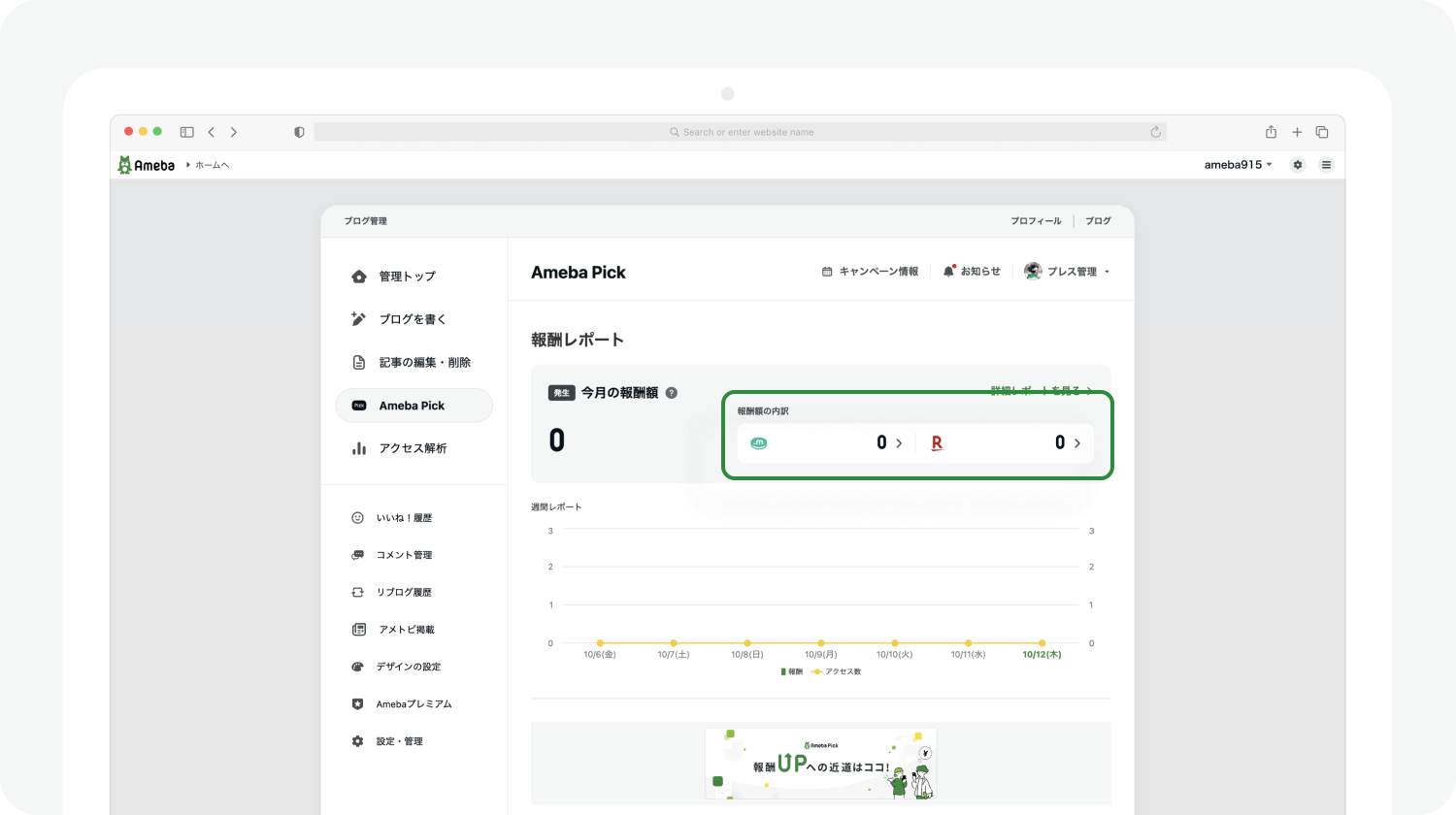Viewport: 1456px width, 815px height.
Task: Click the Ameba logo in header
Action: click(146, 165)
